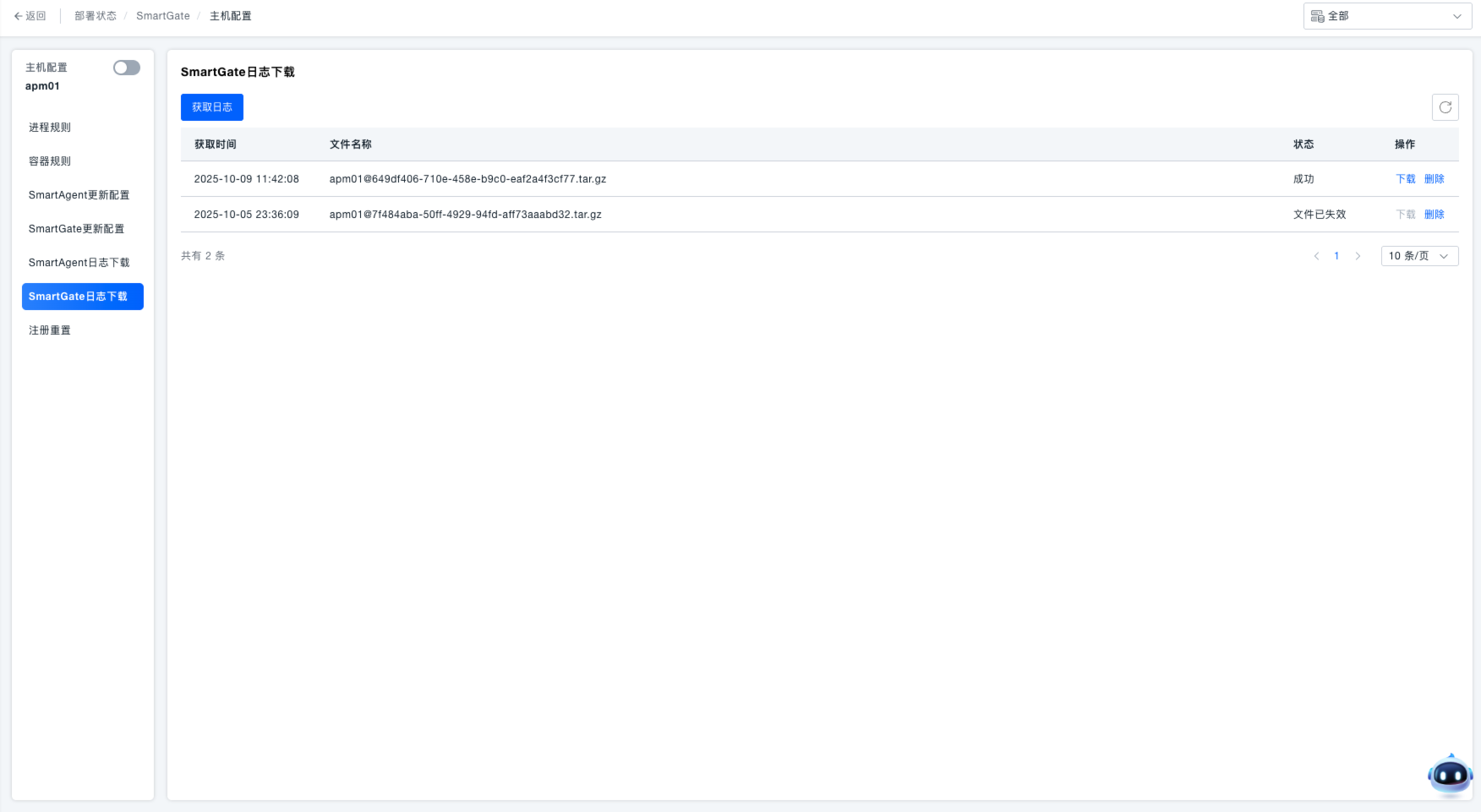Screen dimensions: 1481x812
Task: Go to previous page arrow
Action: tap(1316, 256)
